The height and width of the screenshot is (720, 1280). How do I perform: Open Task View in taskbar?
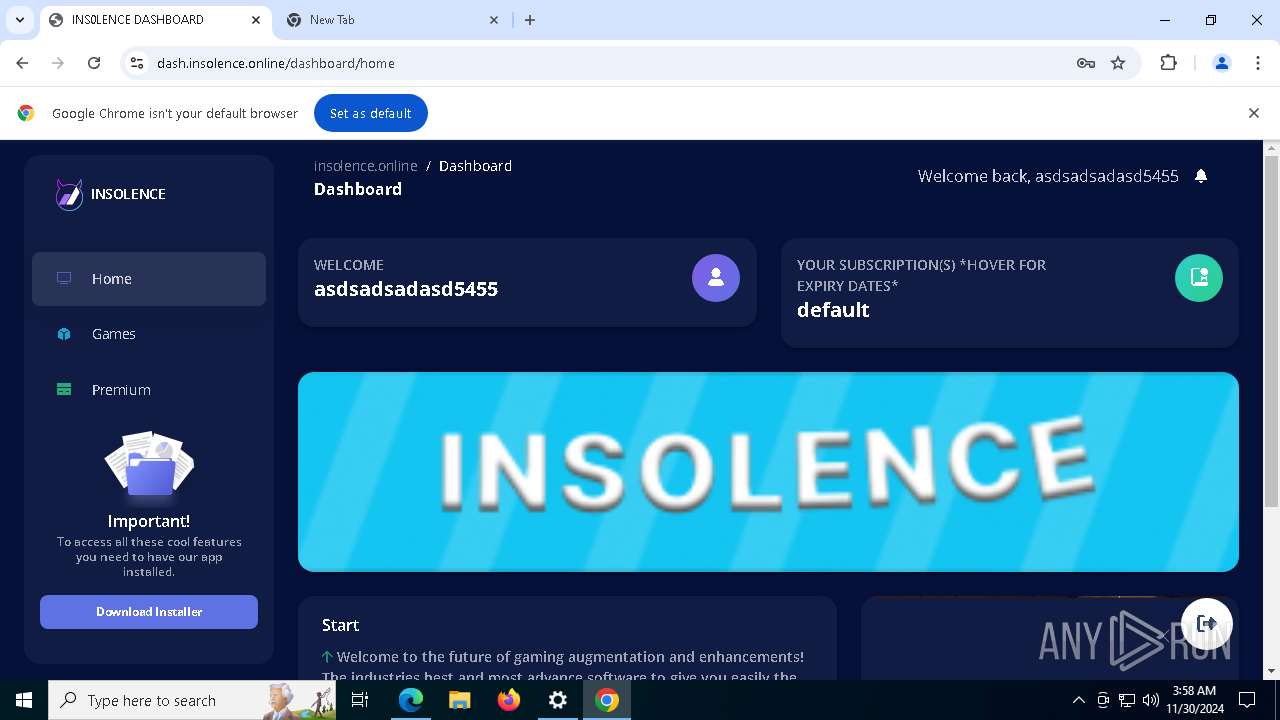click(360, 700)
